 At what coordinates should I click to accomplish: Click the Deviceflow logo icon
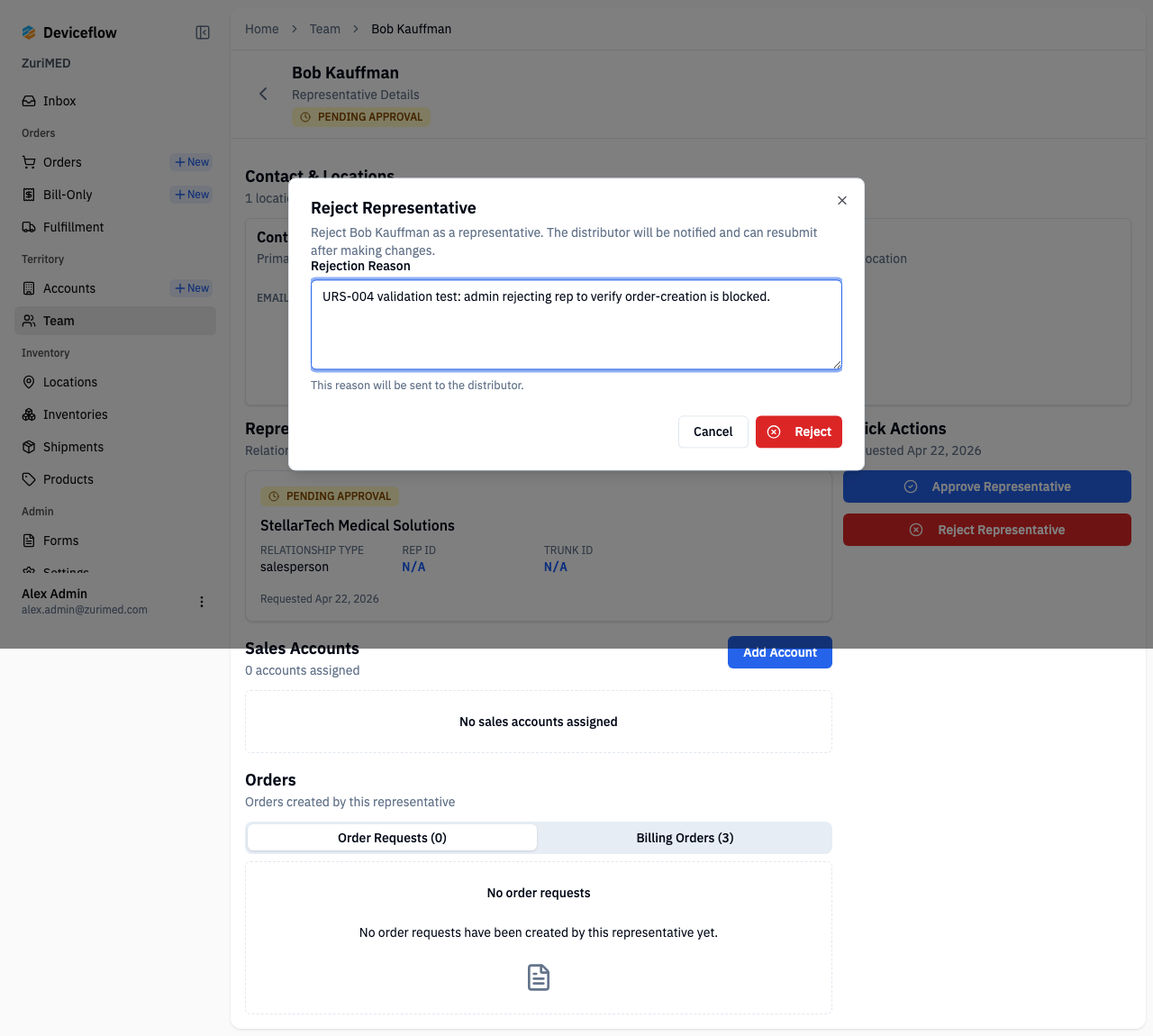point(29,32)
